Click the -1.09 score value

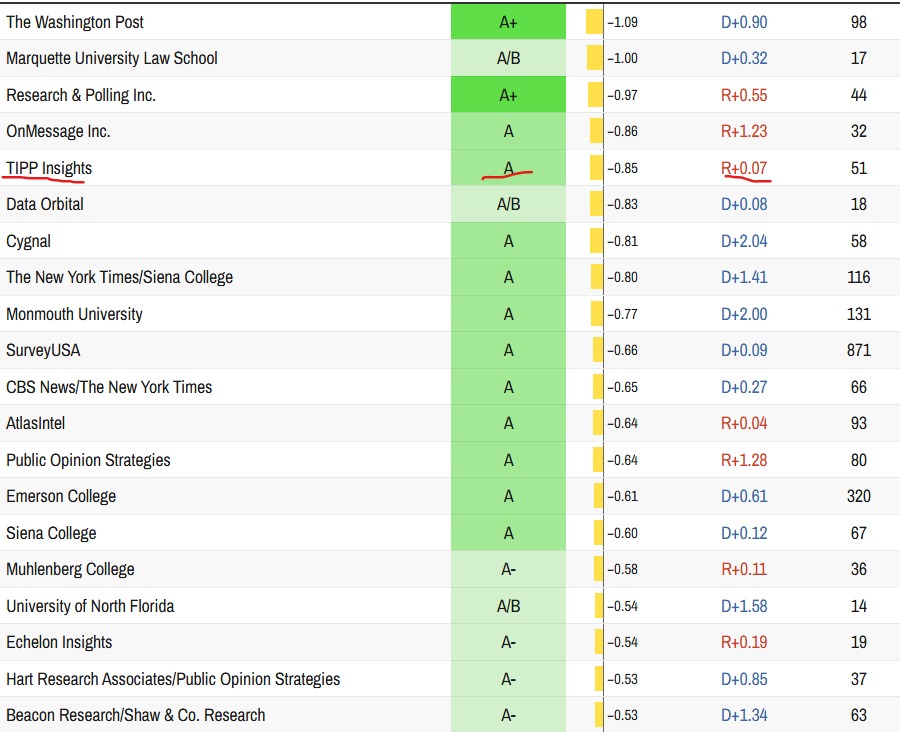point(622,22)
